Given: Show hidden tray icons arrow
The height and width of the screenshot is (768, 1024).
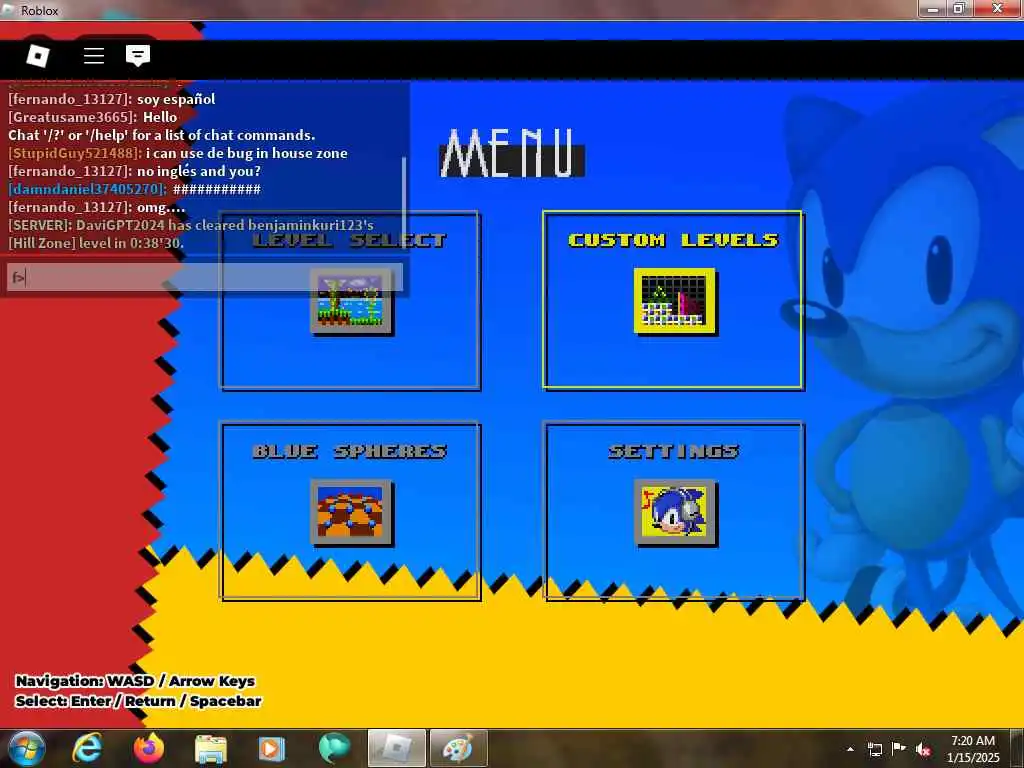Looking at the screenshot, I should [x=850, y=749].
